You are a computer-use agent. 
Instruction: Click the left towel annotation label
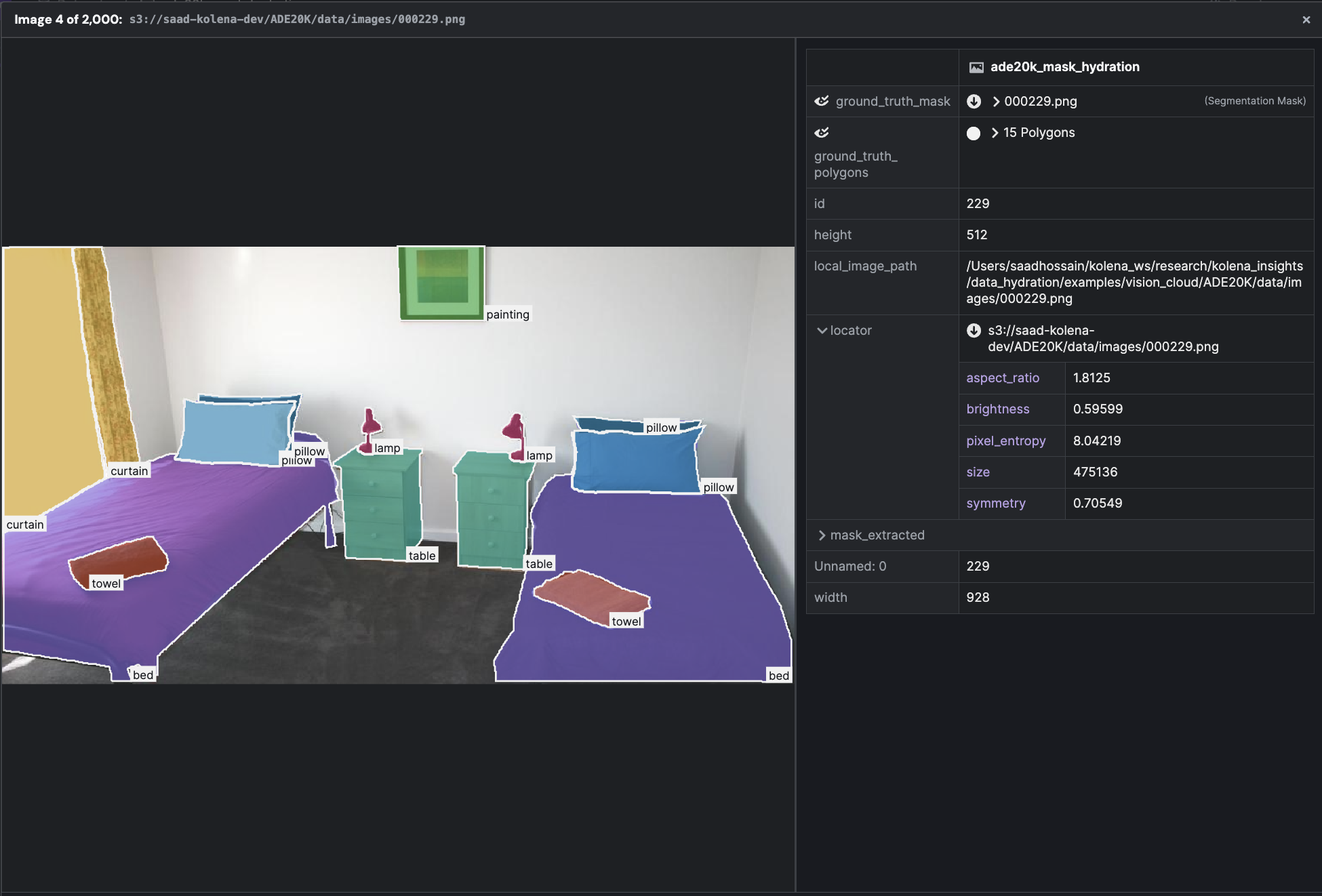[x=106, y=584]
